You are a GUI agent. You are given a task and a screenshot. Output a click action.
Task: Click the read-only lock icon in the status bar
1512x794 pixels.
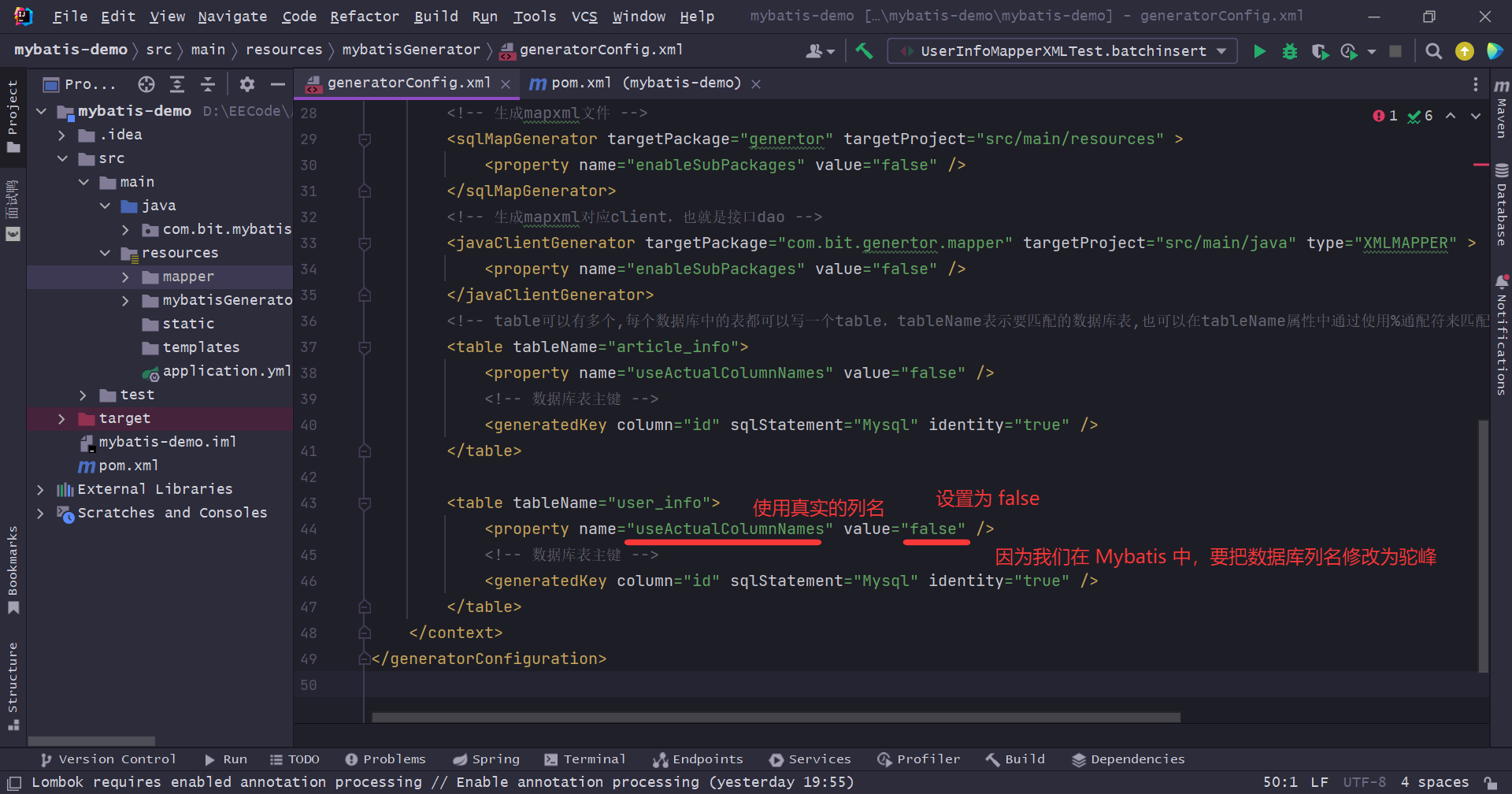point(1491,783)
